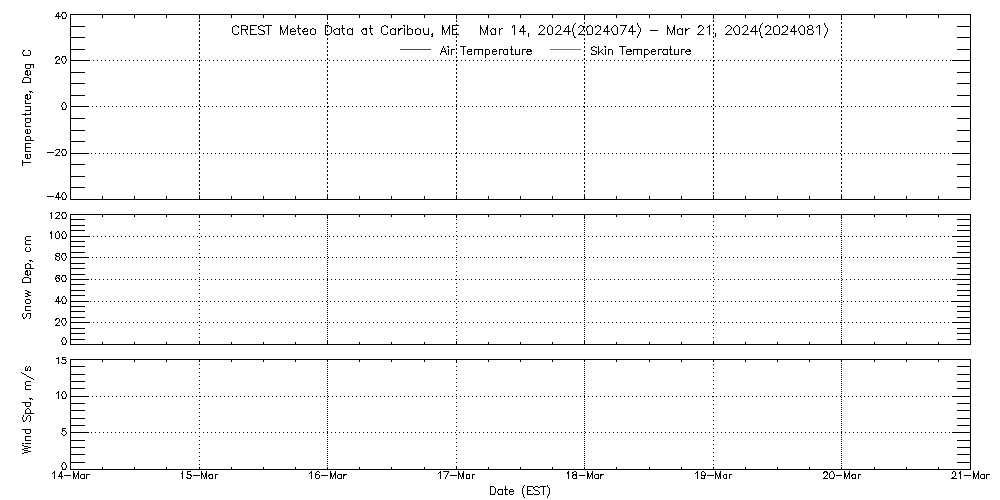1000x500 pixels.
Task: Click the line sample beside Skin Temperature
Action: (x=567, y=50)
